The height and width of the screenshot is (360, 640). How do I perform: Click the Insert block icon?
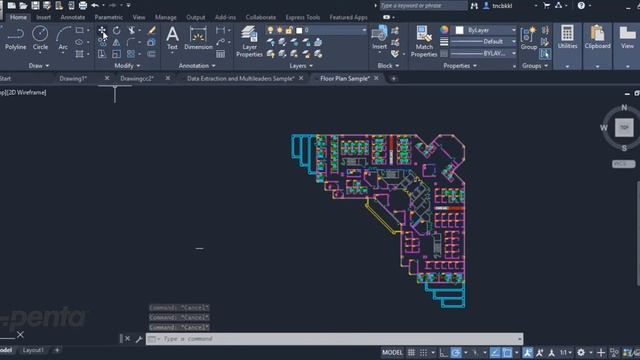[380, 38]
